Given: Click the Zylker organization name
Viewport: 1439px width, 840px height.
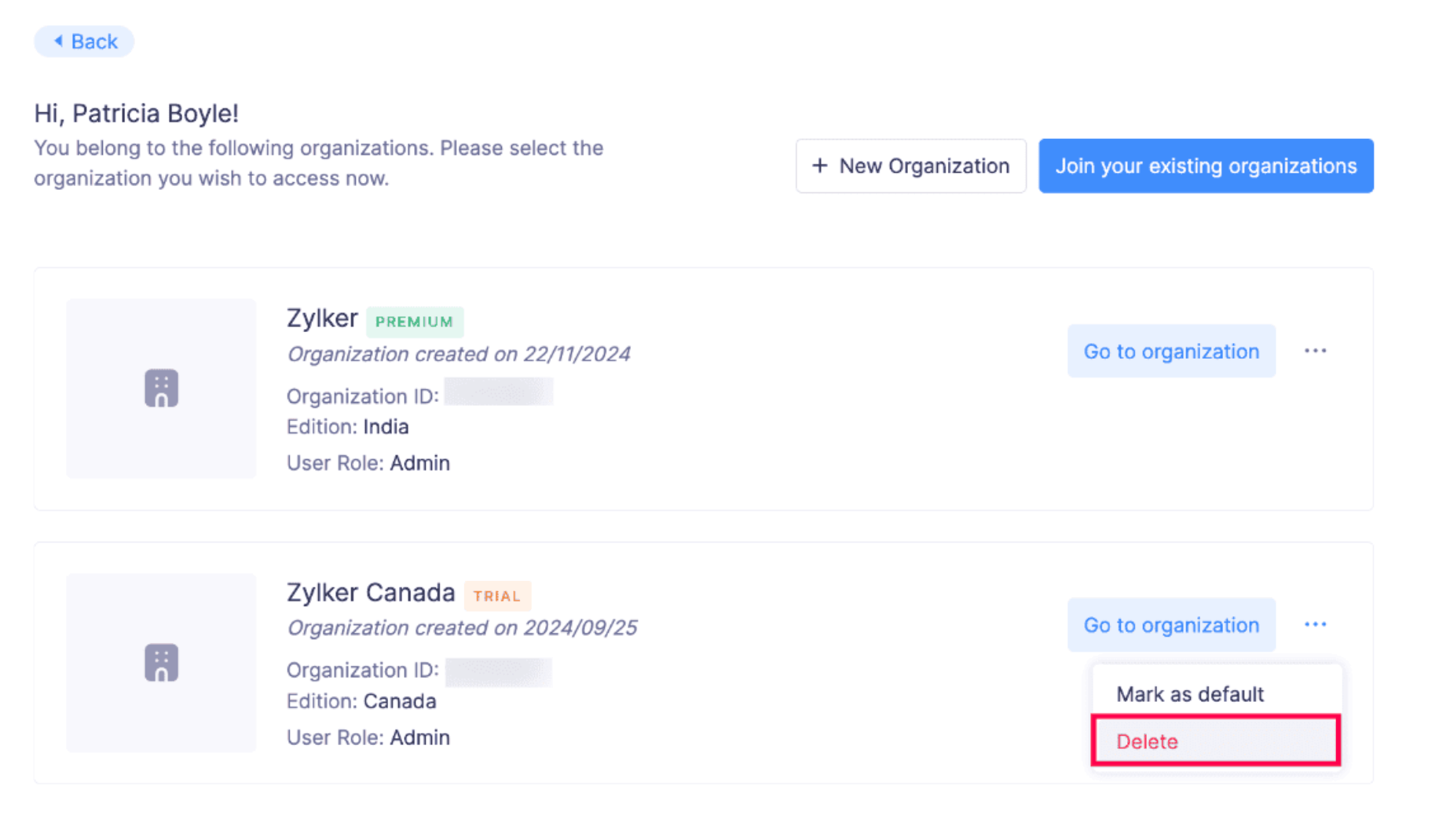Looking at the screenshot, I should pos(322,319).
